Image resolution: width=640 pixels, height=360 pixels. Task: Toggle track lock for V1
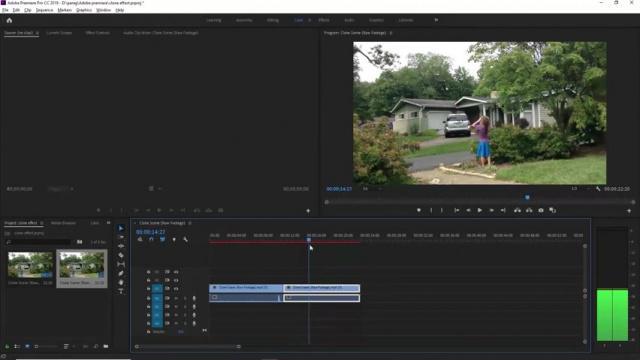click(148, 289)
